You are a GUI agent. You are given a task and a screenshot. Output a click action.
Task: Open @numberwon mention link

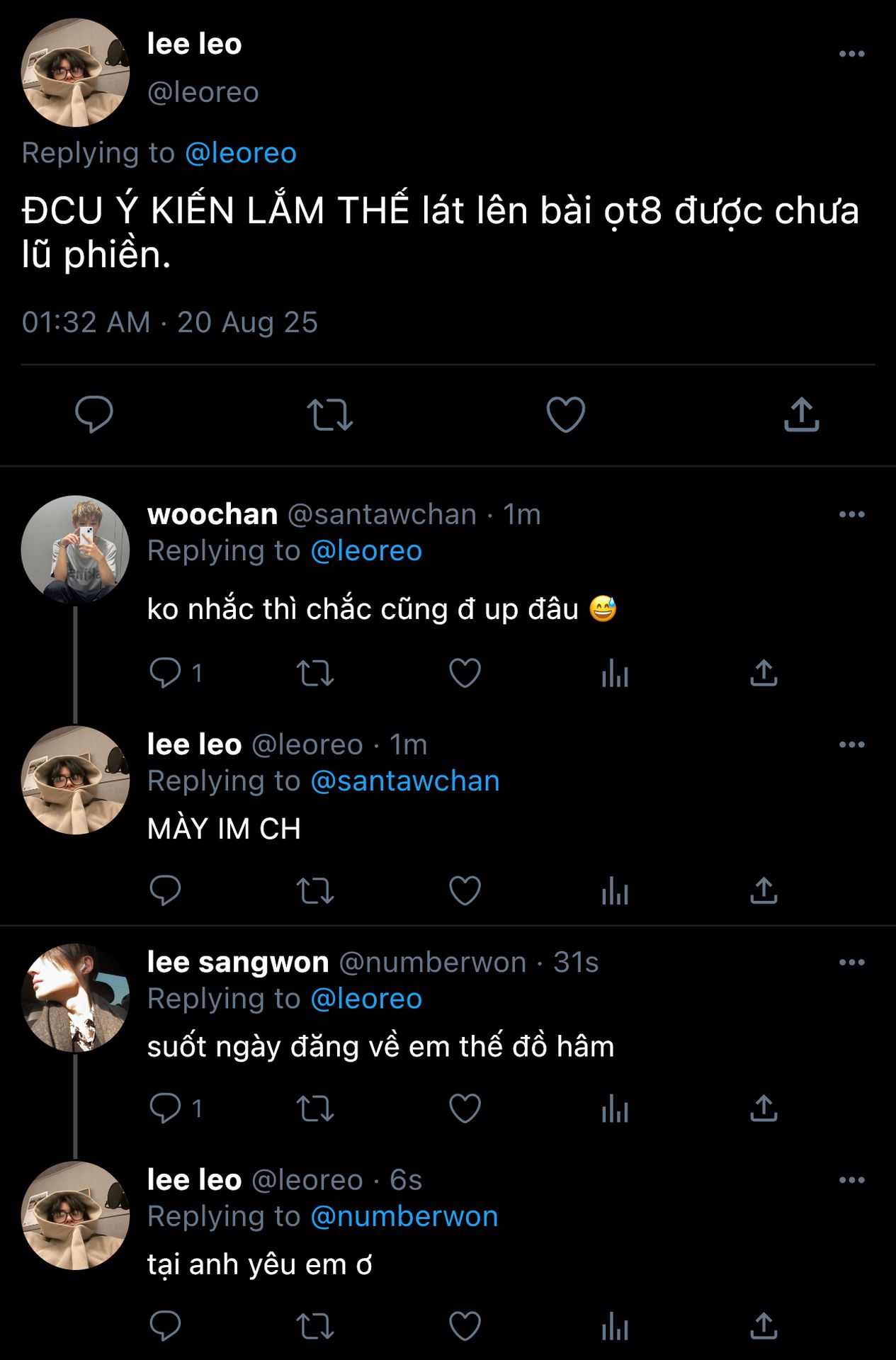(x=404, y=1216)
